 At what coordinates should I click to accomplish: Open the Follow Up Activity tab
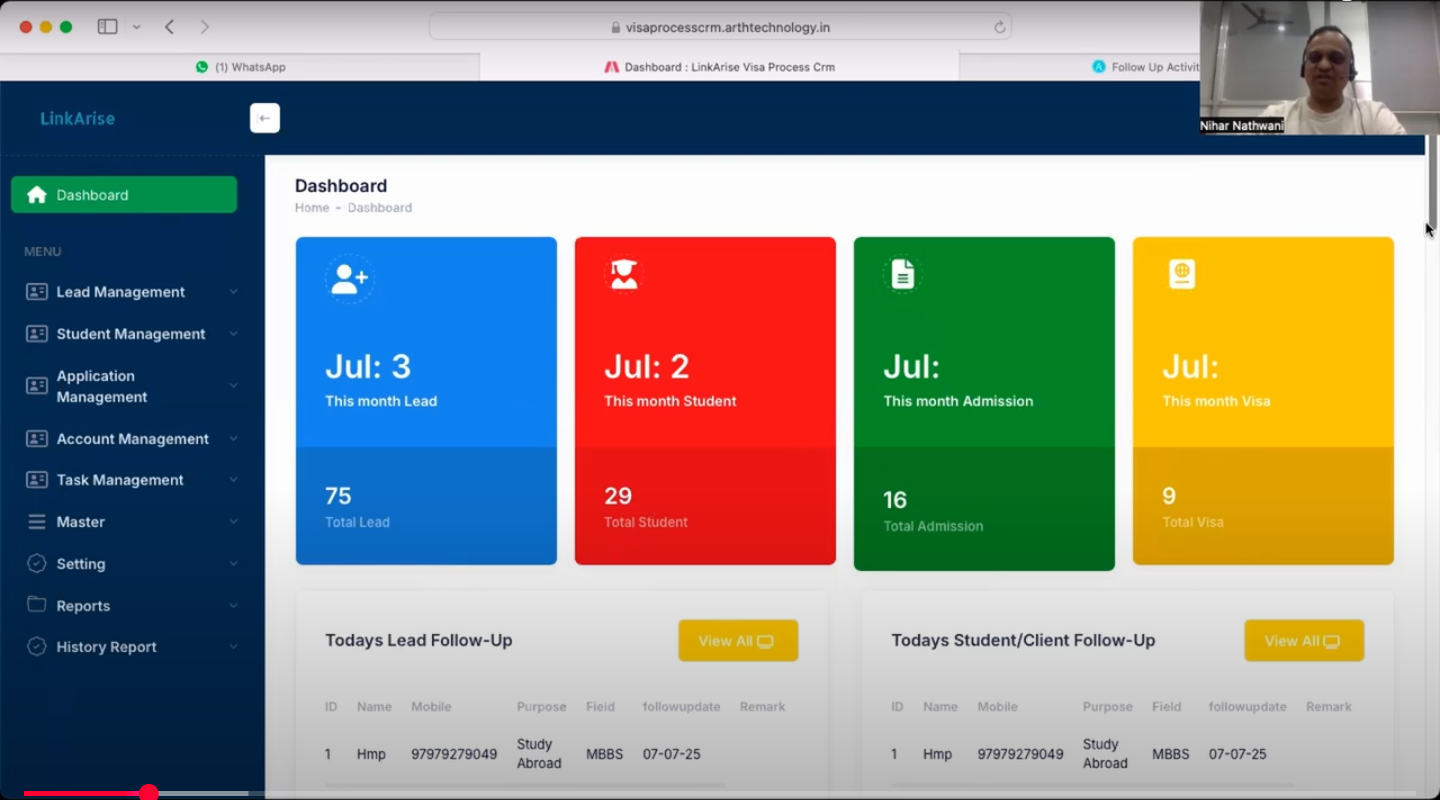1147,67
